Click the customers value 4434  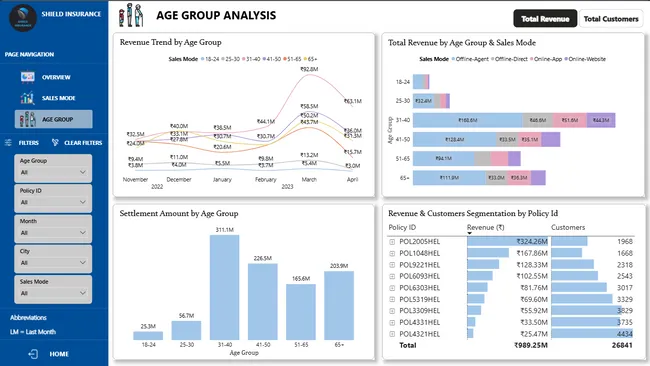point(624,334)
